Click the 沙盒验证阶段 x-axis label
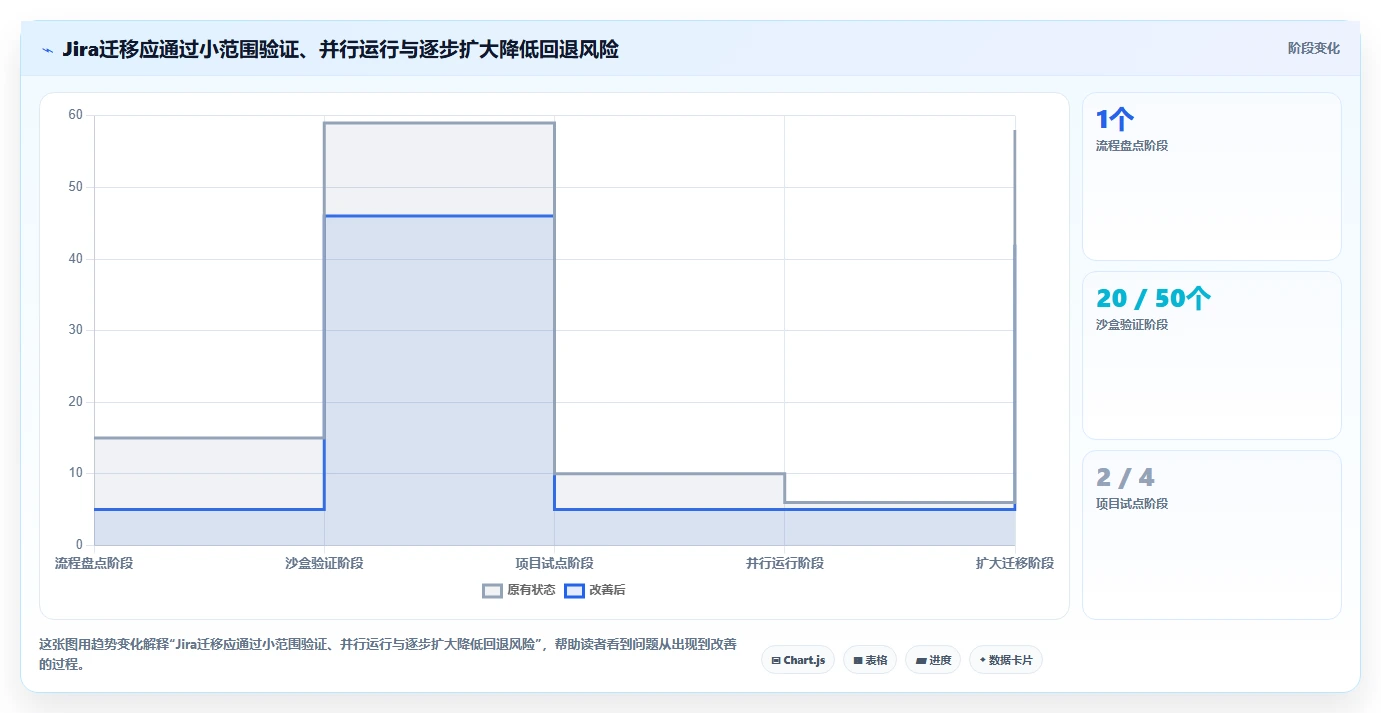The width and height of the screenshot is (1381, 713). coord(324,563)
